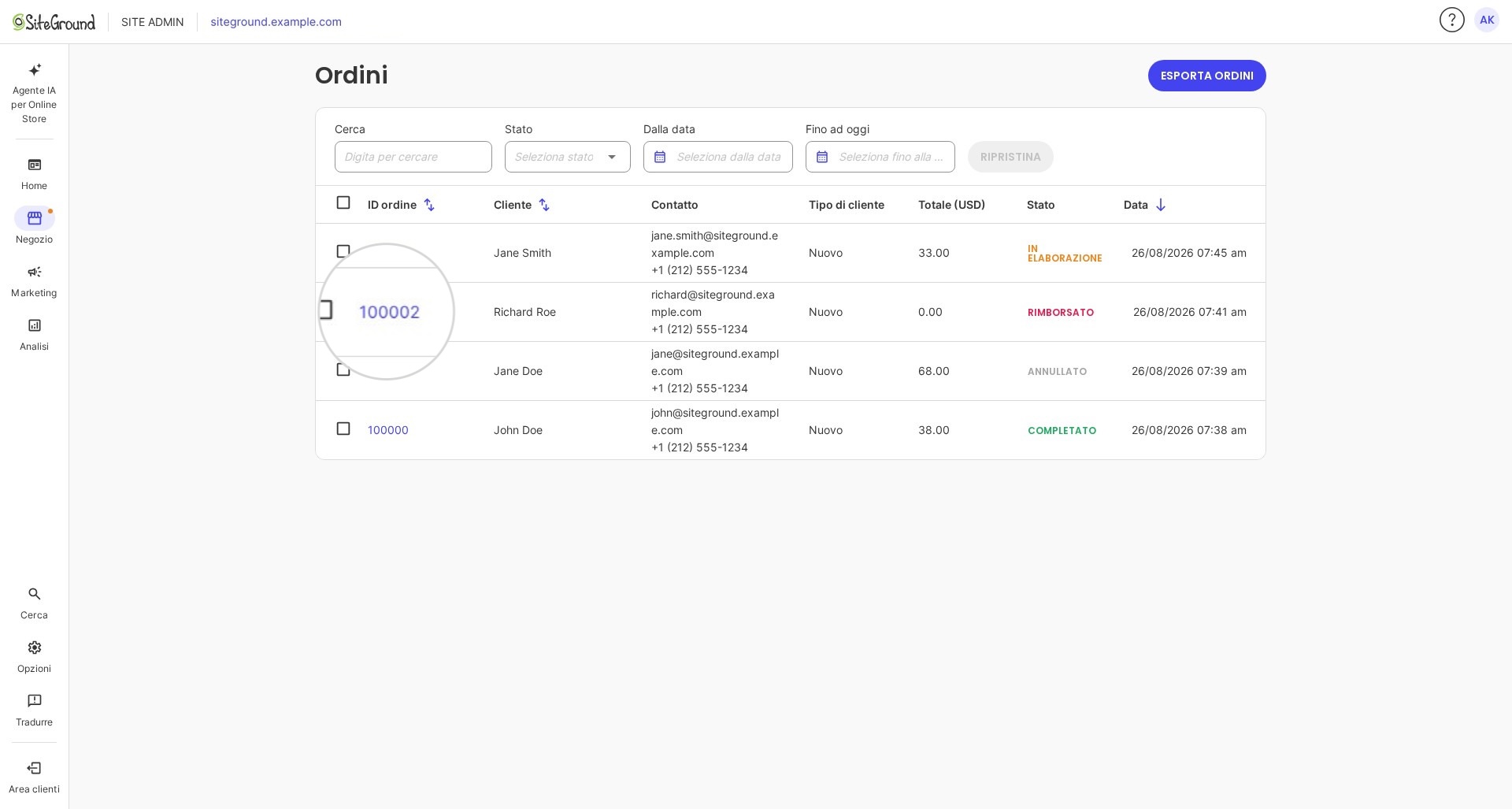Click the COMPLETATO status
Image resolution: width=1512 pixels, height=809 pixels.
(1062, 431)
